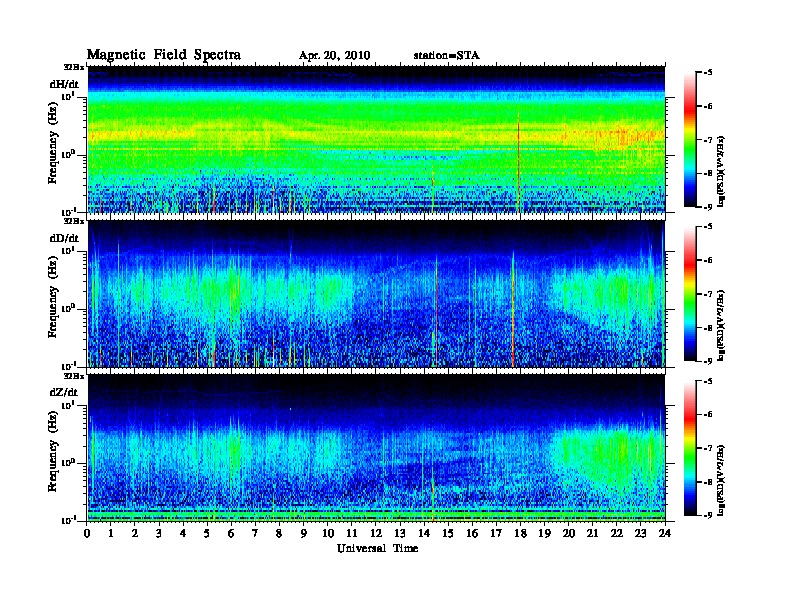Viewport: 792px width, 612px height.
Task: Click hour "0" on the Universal Time axis
Action: pos(87,534)
